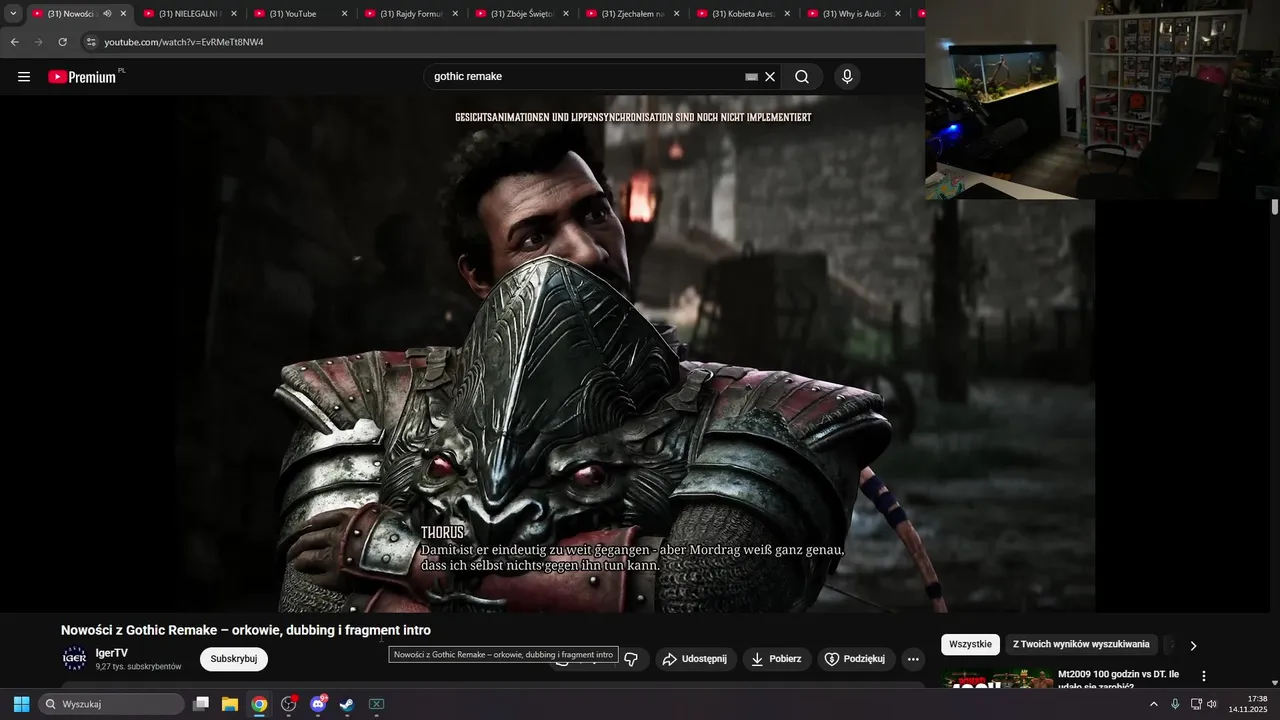This screenshot has width=1280, height=720.
Task: Switch to the Zjechałem tab
Action: 631,14
